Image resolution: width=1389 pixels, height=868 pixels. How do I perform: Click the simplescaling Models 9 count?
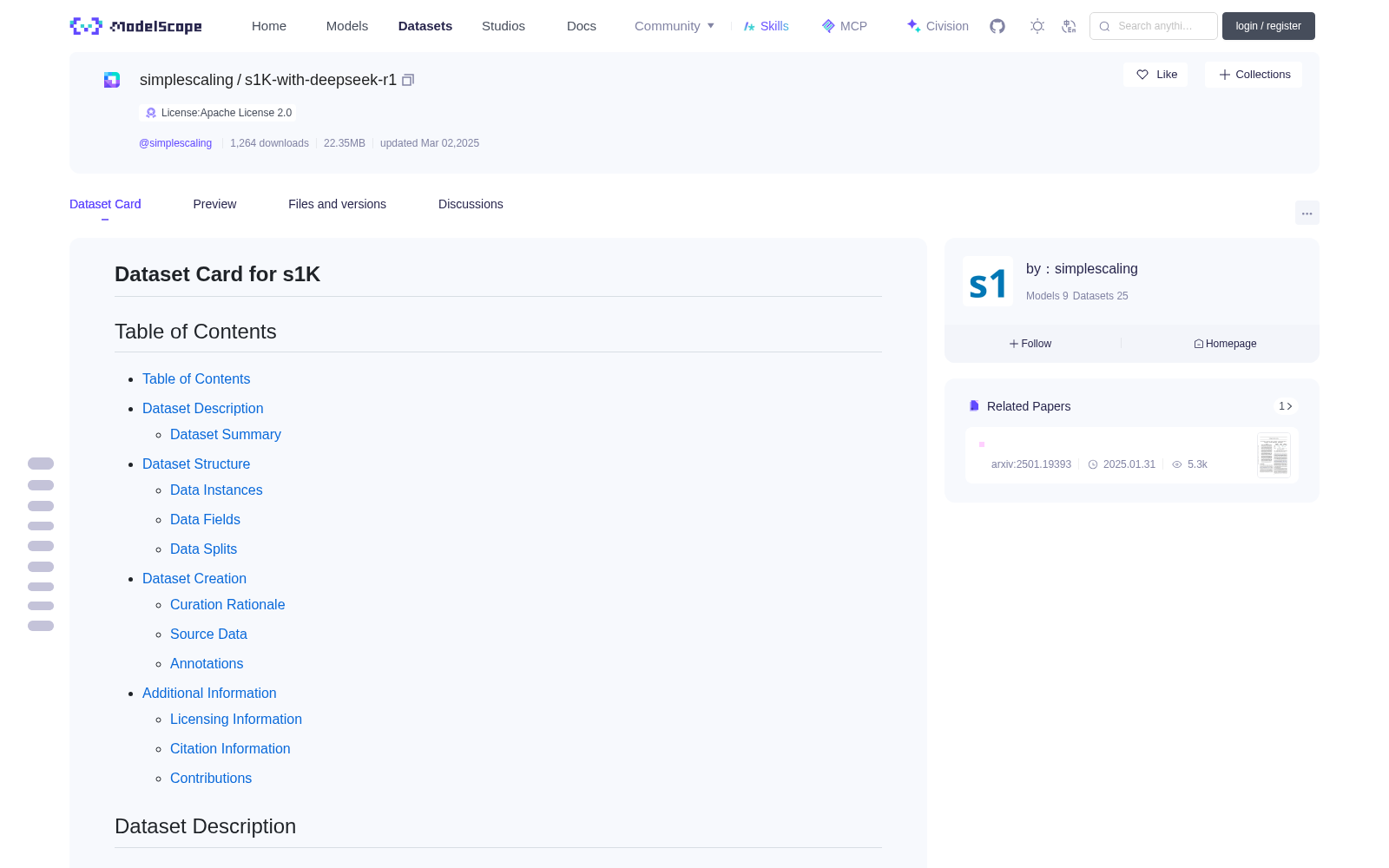tap(1047, 296)
